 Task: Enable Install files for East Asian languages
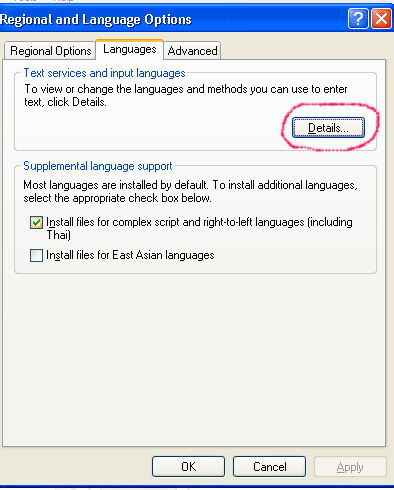[36, 255]
